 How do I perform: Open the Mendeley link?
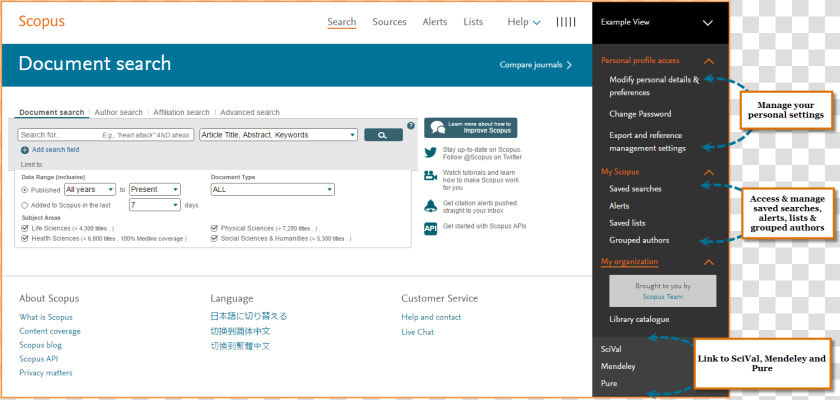pyautogui.click(x=618, y=366)
